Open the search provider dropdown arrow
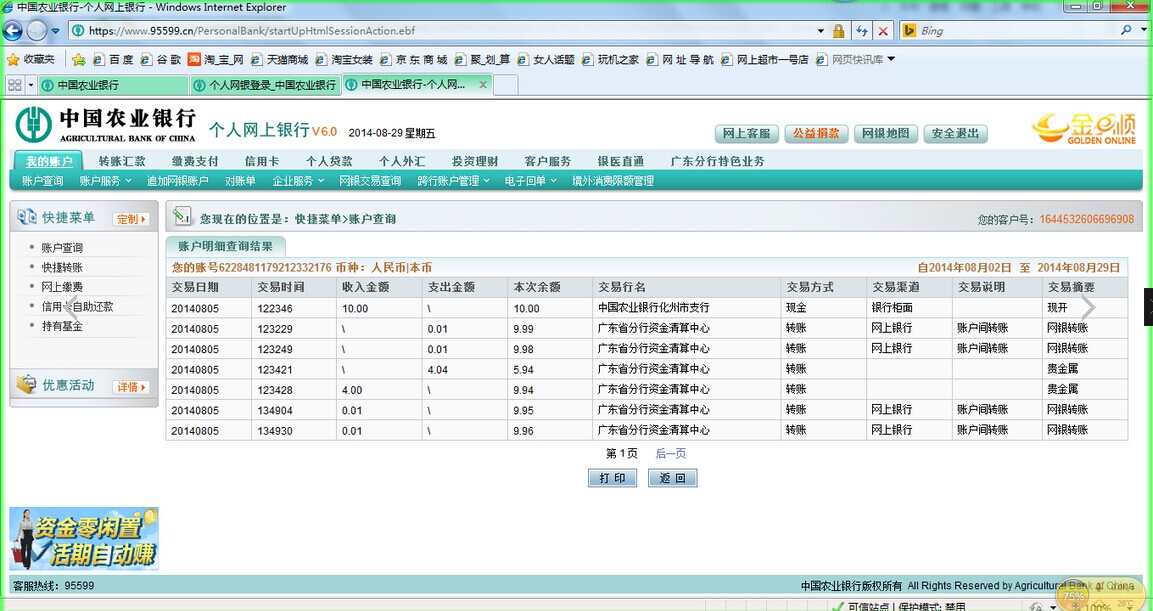 click(x=1143, y=31)
